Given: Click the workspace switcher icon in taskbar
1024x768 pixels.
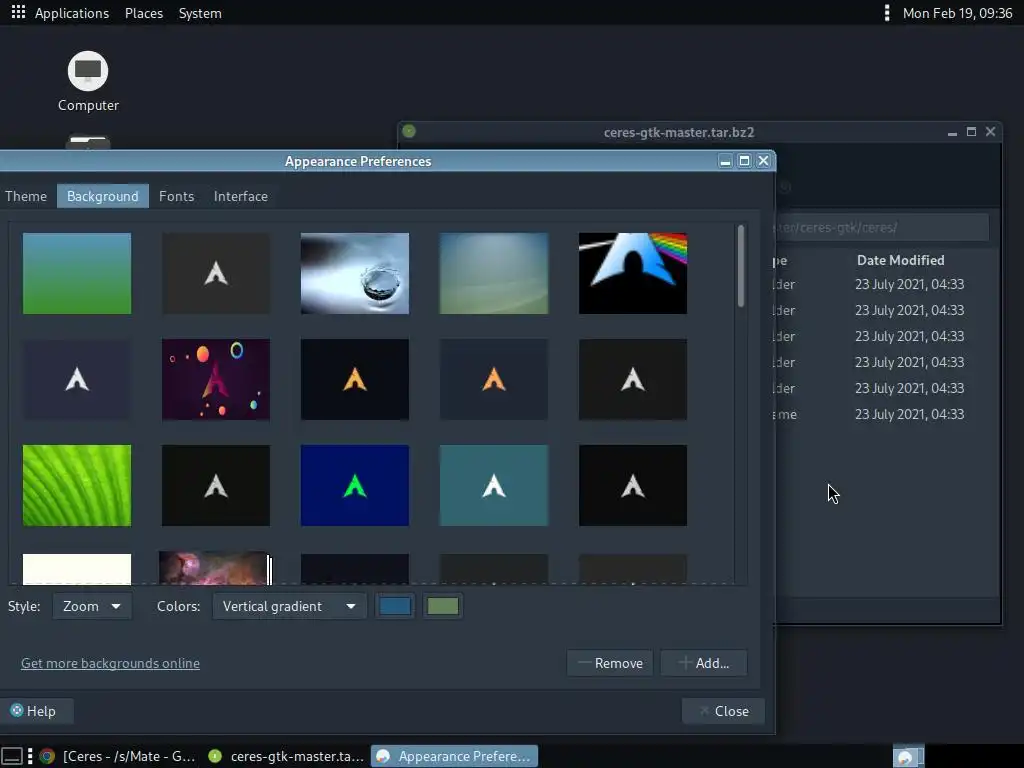Looking at the screenshot, I should (x=908, y=756).
